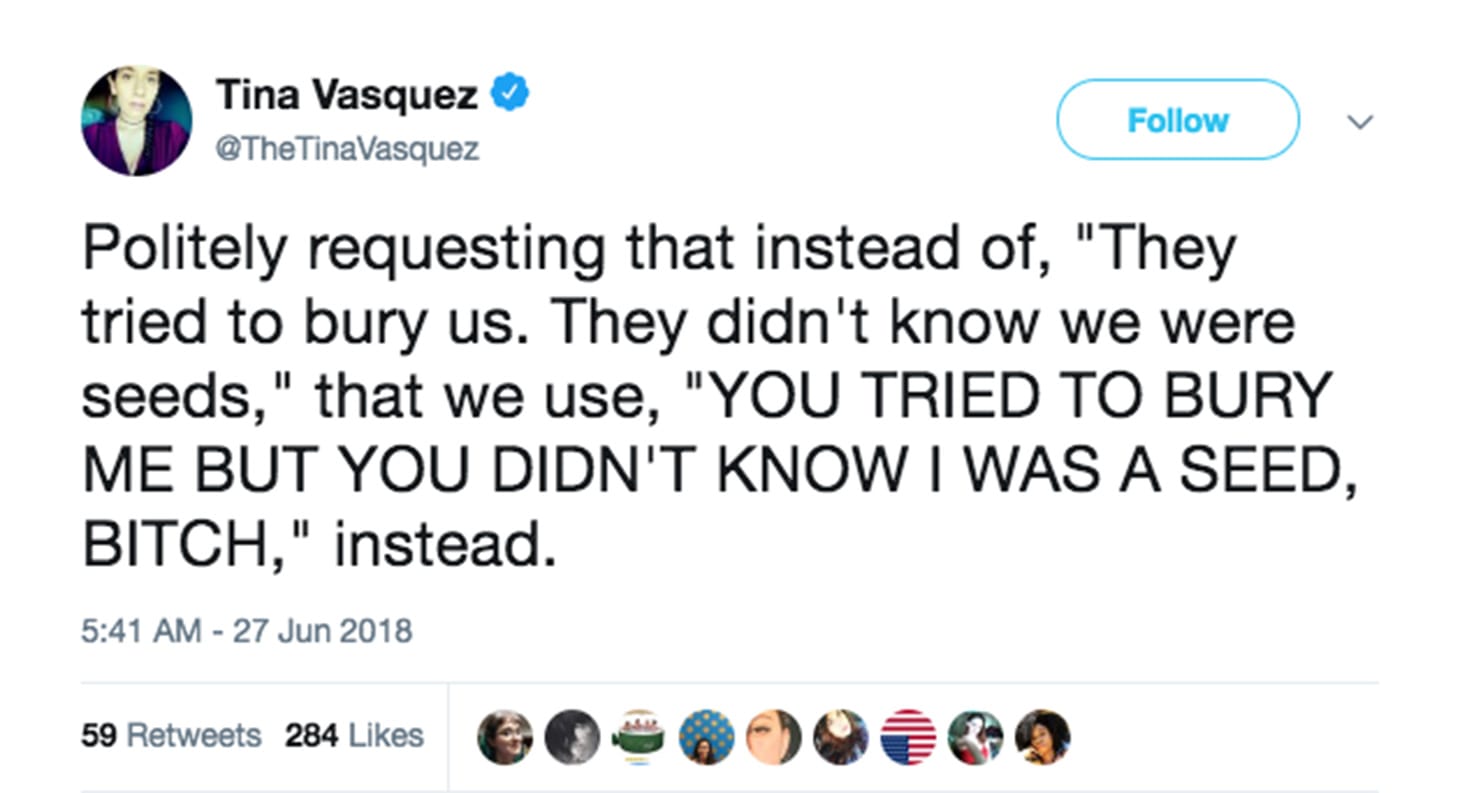Screen dimensions: 1460x793
Task: Open the @TheTinaVasquez handle link
Action: 347,148
